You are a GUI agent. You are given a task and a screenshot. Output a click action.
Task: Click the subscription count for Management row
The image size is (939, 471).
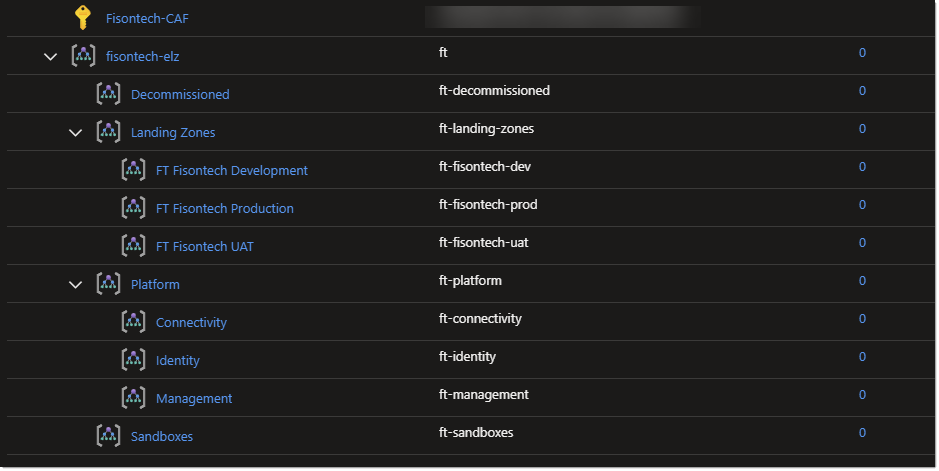(x=862, y=394)
